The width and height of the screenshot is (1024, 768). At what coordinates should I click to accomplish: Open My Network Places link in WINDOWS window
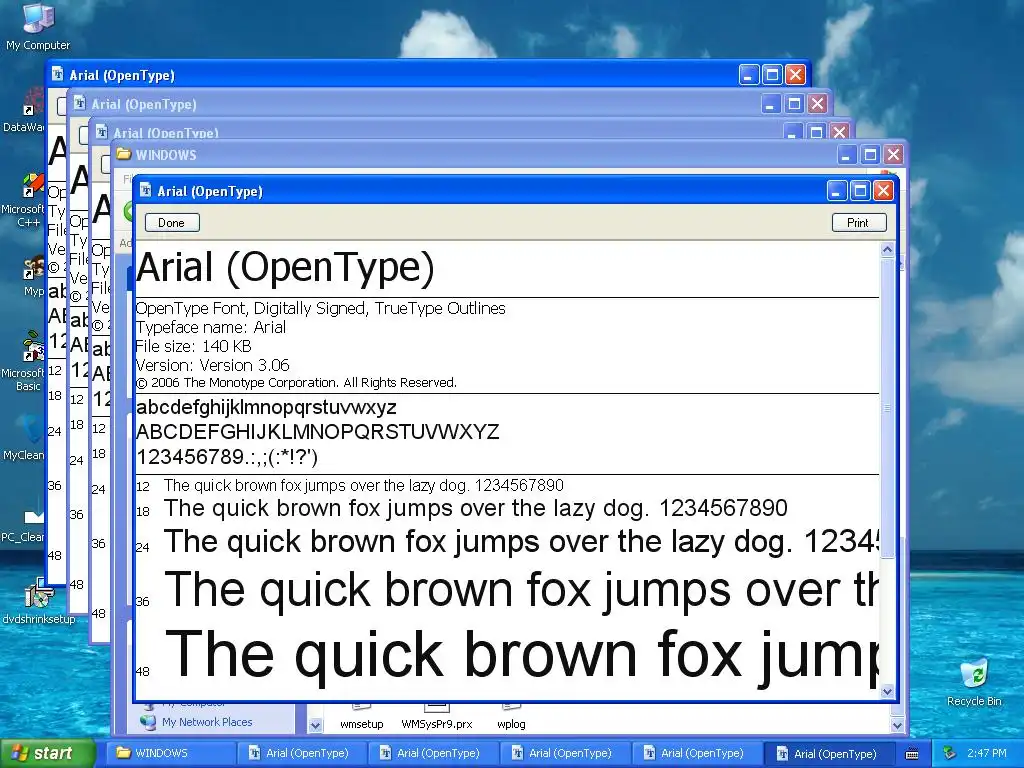point(207,722)
